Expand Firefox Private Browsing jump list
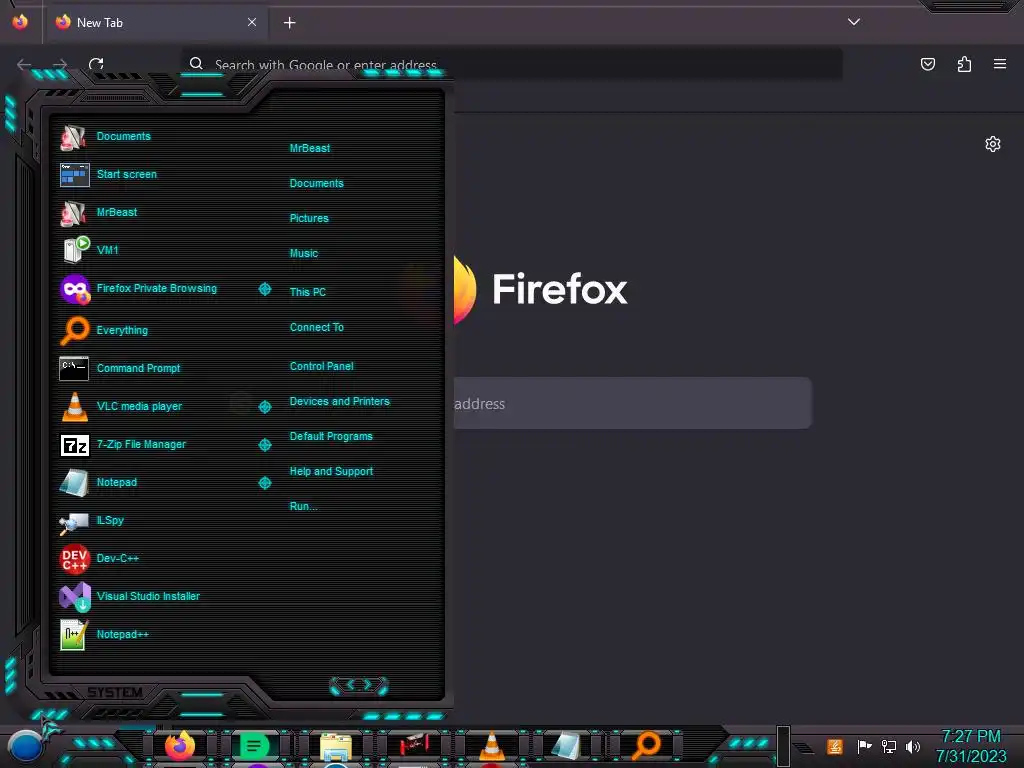1024x768 pixels. (265, 289)
